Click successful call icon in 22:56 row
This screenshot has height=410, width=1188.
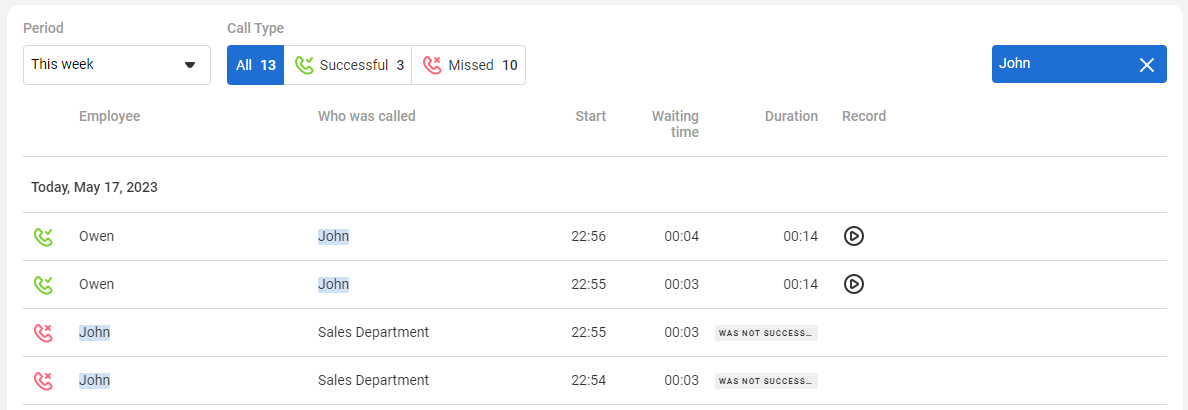43,237
